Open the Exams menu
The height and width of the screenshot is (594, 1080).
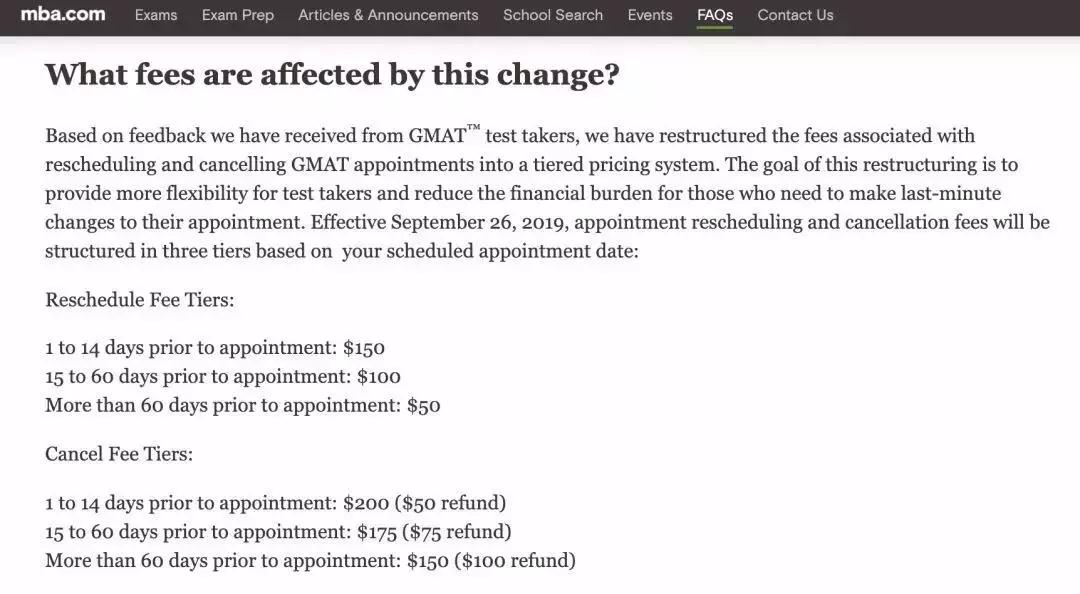tap(156, 15)
